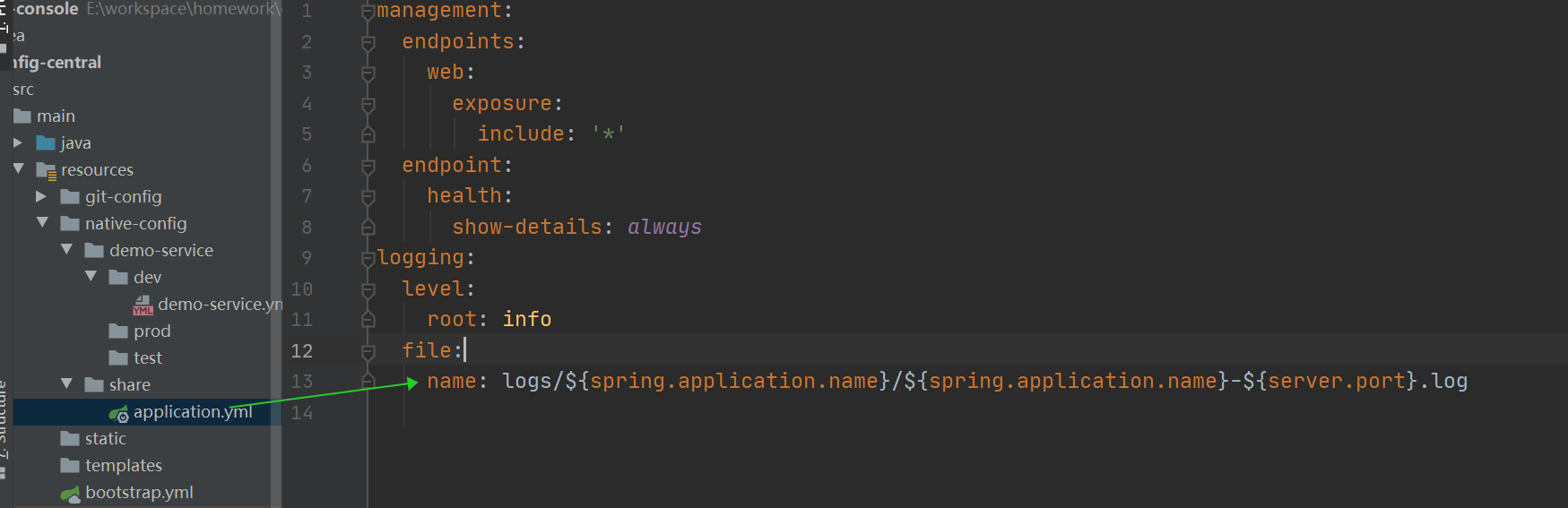
Task: Fold the level block at line 10
Action: click(368, 289)
